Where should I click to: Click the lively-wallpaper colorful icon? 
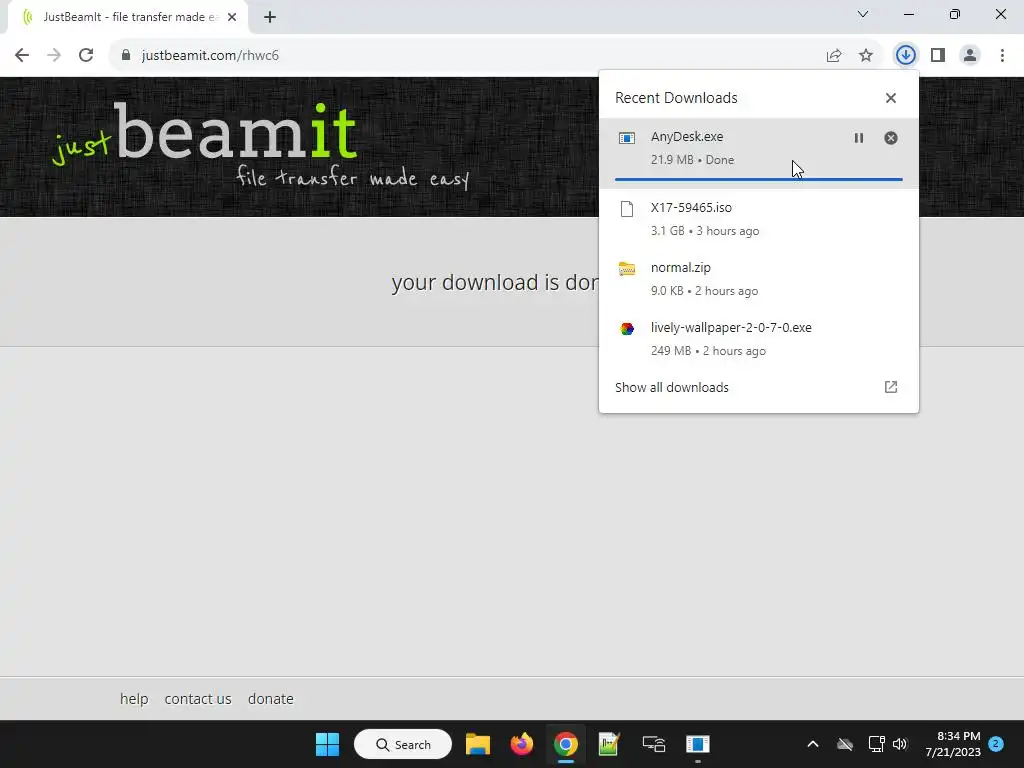[627, 328]
